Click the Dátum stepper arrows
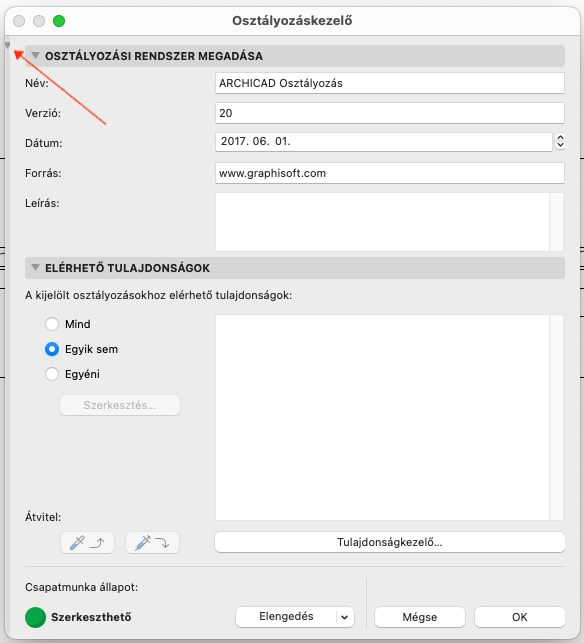584x643 pixels. point(560,141)
